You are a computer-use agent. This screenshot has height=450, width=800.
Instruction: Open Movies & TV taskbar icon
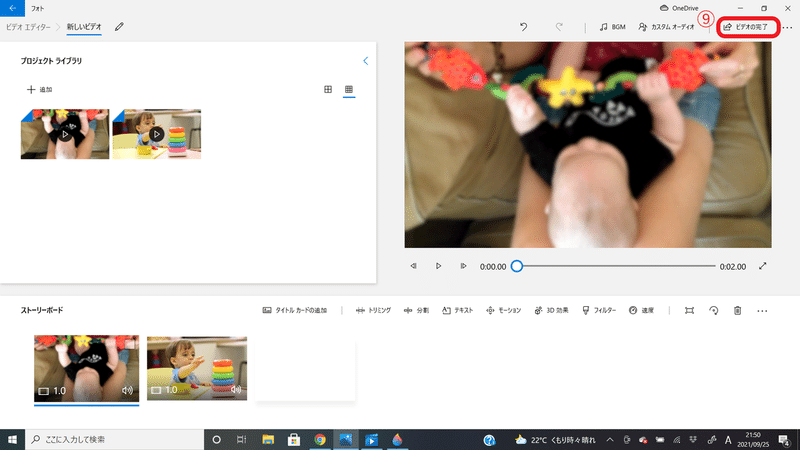click(371, 439)
